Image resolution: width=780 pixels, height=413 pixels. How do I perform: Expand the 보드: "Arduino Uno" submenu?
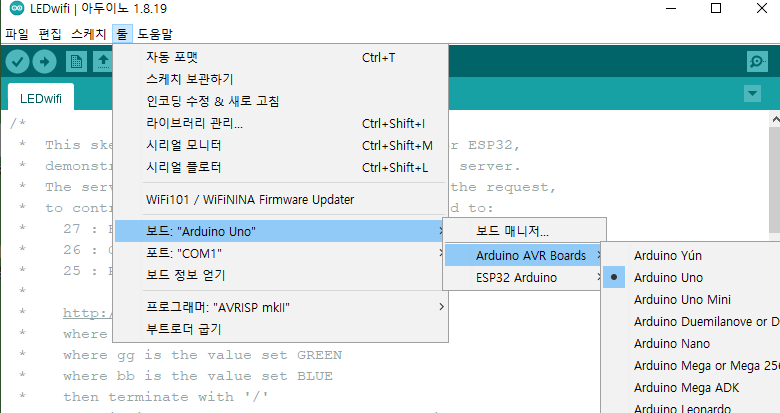281,231
